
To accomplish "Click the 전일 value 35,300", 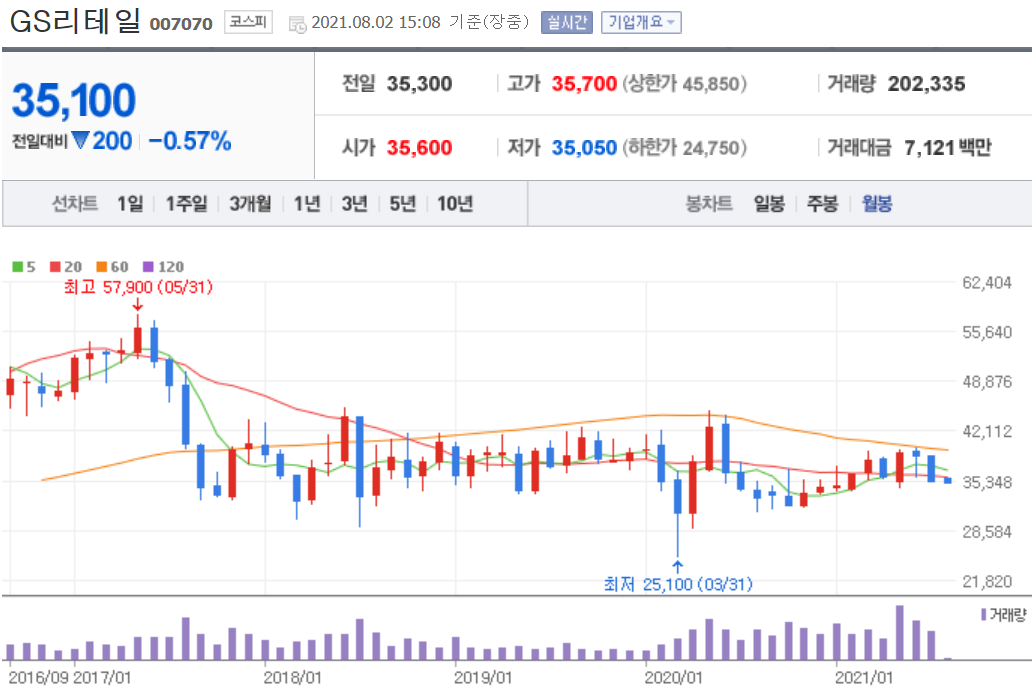I will 419,84.
